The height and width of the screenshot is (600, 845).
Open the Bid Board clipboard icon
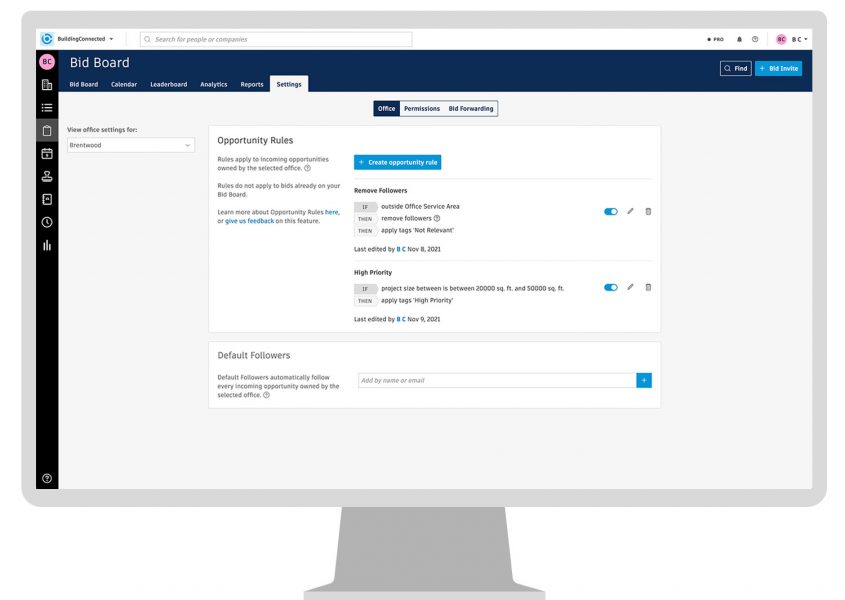(x=46, y=130)
